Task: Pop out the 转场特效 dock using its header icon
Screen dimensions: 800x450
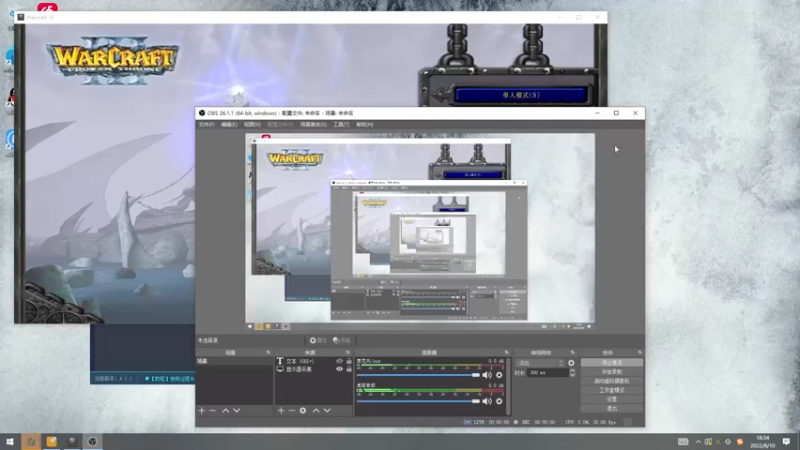Action: 572,353
